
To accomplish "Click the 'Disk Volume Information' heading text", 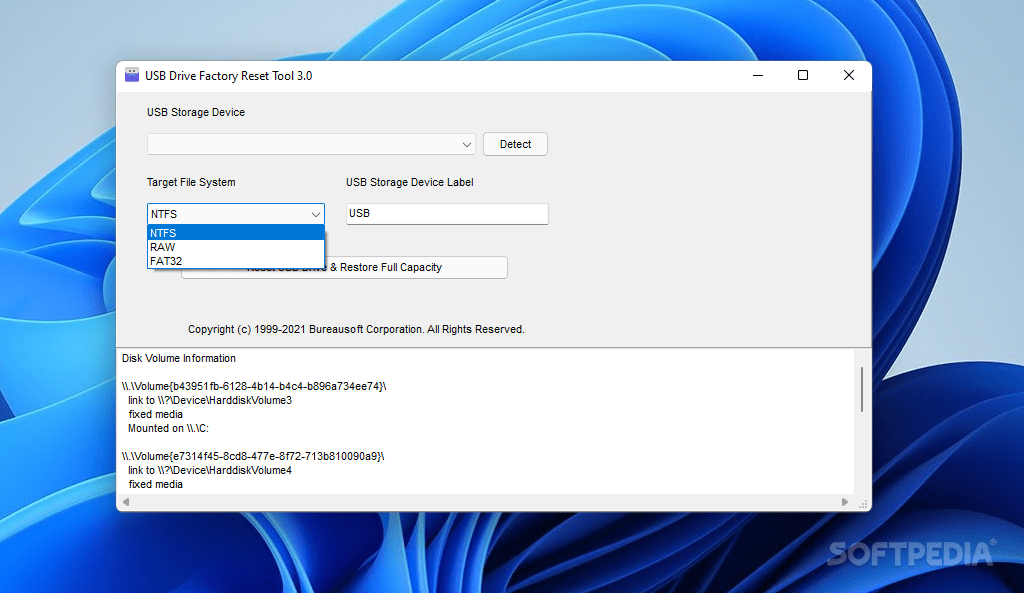I will click(178, 359).
